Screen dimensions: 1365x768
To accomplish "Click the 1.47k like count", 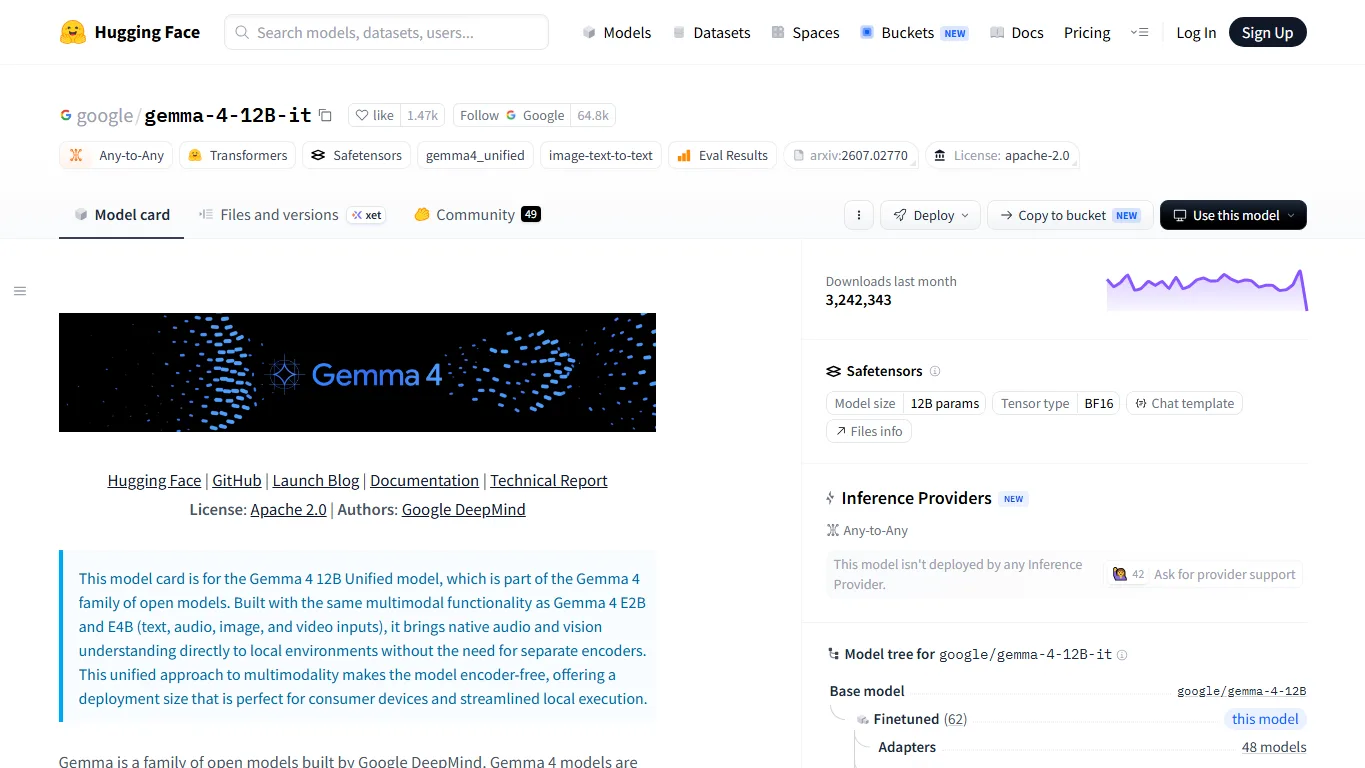I will pos(423,115).
